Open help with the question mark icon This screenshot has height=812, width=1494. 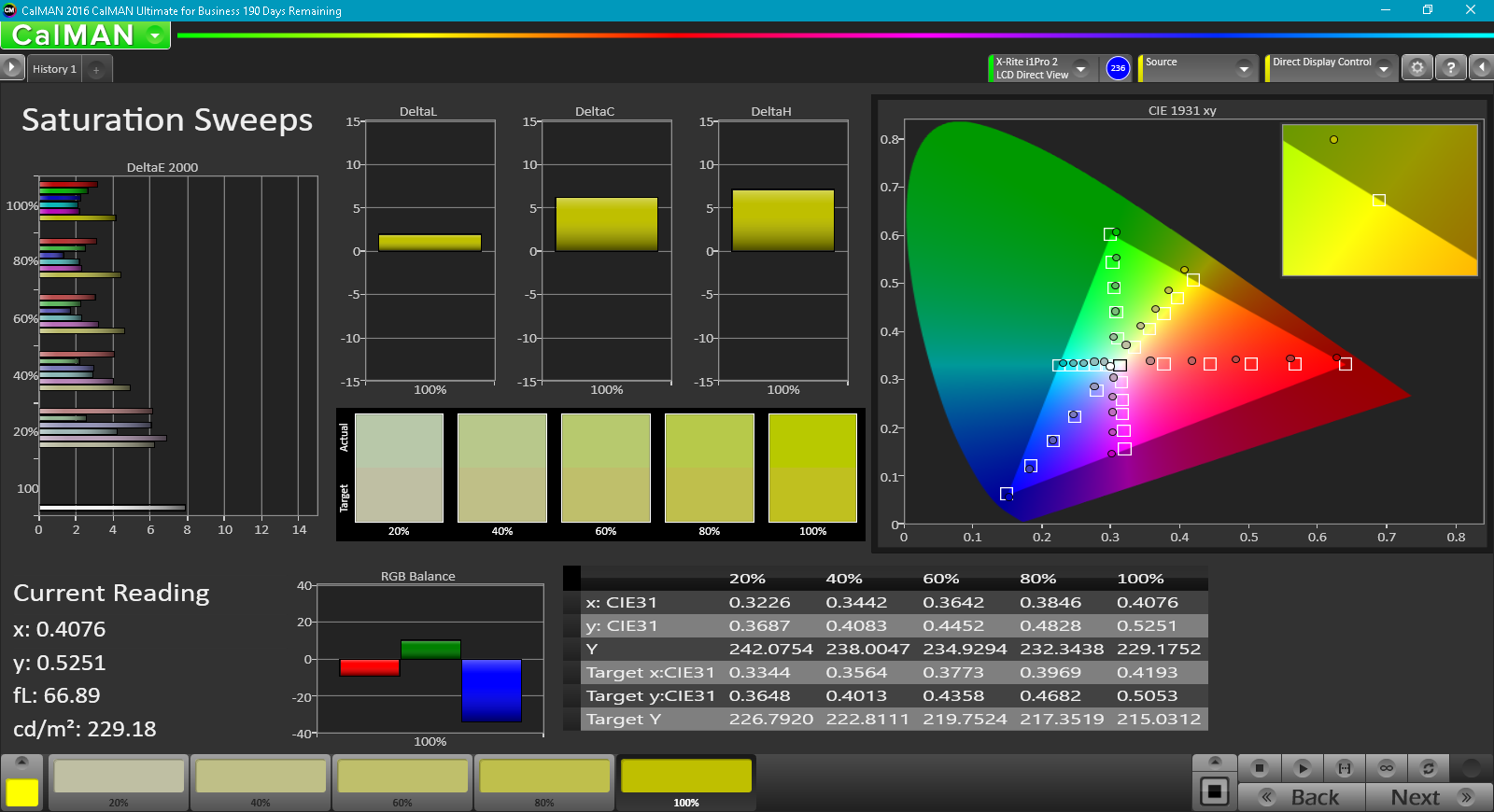[x=1450, y=68]
